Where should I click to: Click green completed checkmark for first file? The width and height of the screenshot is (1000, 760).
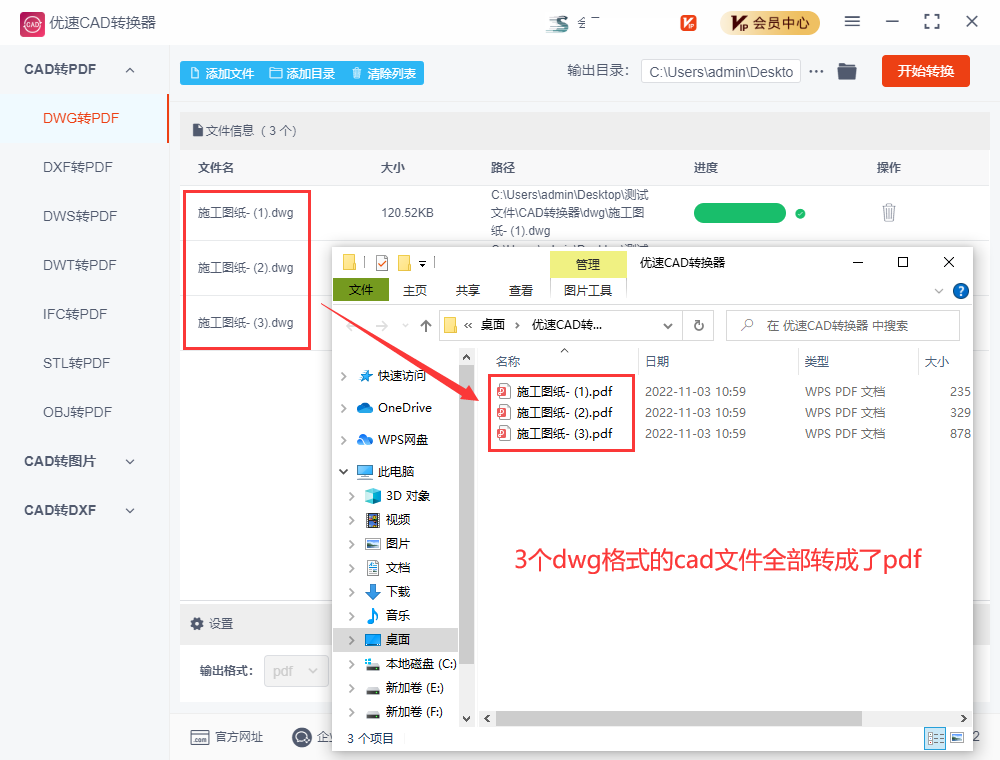800,214
